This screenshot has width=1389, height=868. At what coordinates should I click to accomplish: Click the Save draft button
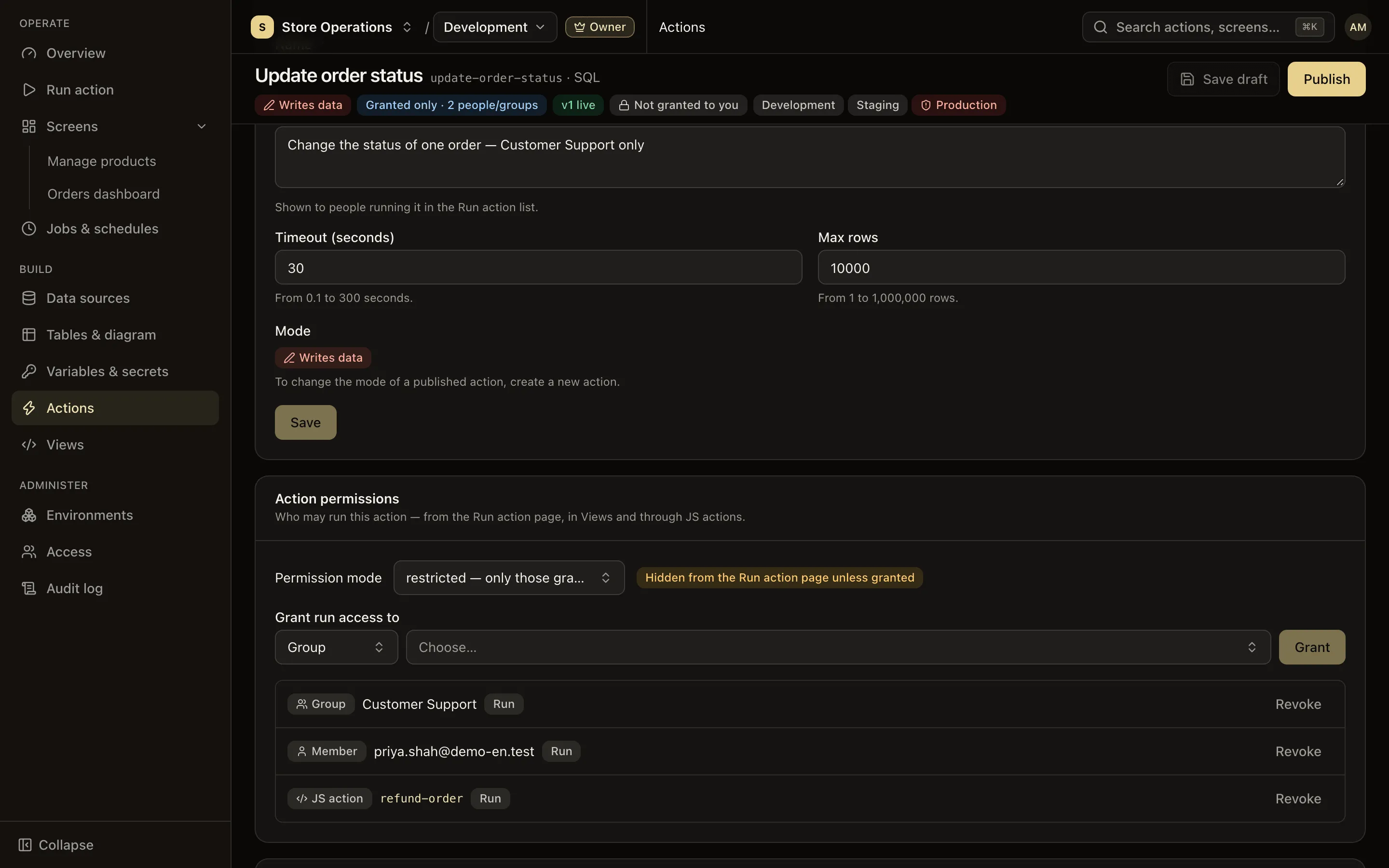coord(1223,79)
